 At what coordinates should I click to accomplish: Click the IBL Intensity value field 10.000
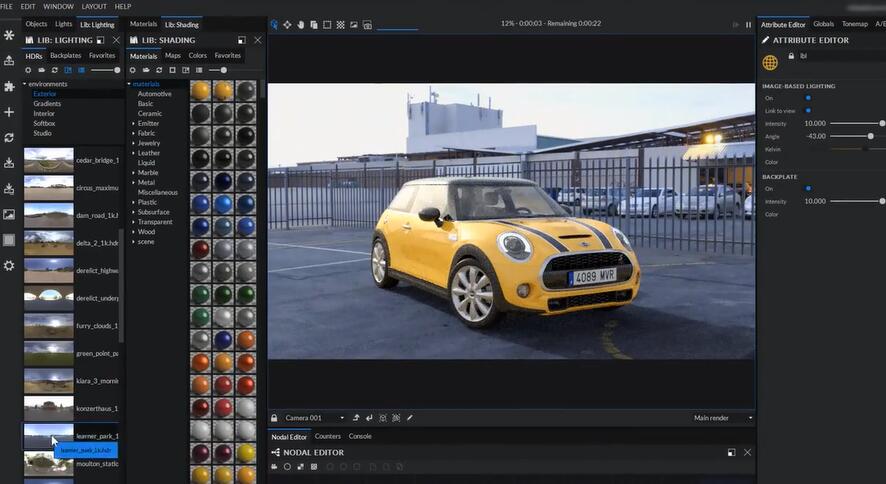815,123
